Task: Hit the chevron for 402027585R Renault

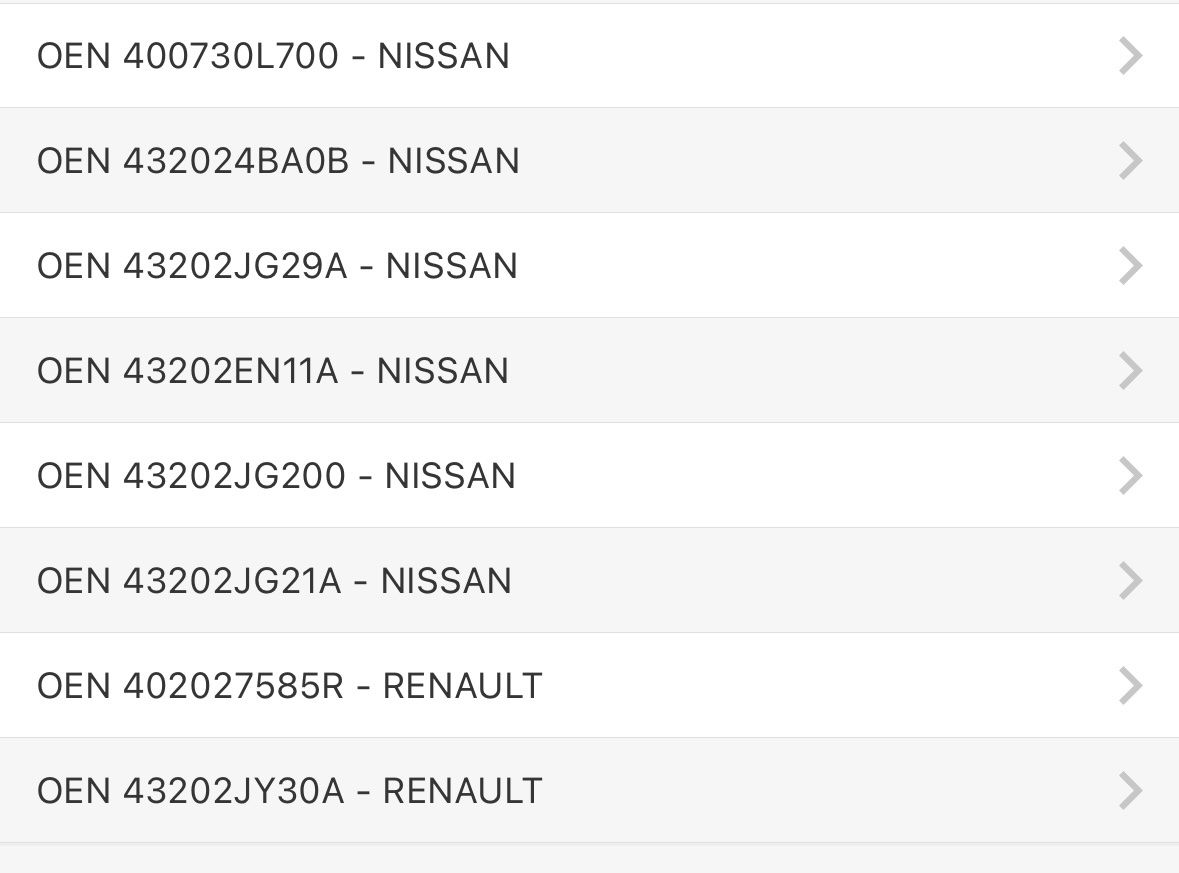Action: 1130,686
